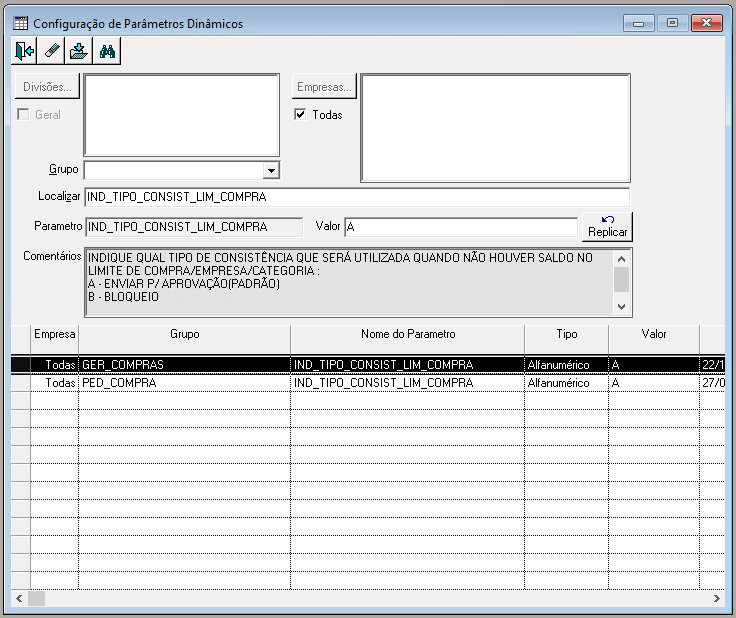Click value A in the PED_COMPRA row
Viewport: 736px width, 618px height.
[x=654, y=383]
